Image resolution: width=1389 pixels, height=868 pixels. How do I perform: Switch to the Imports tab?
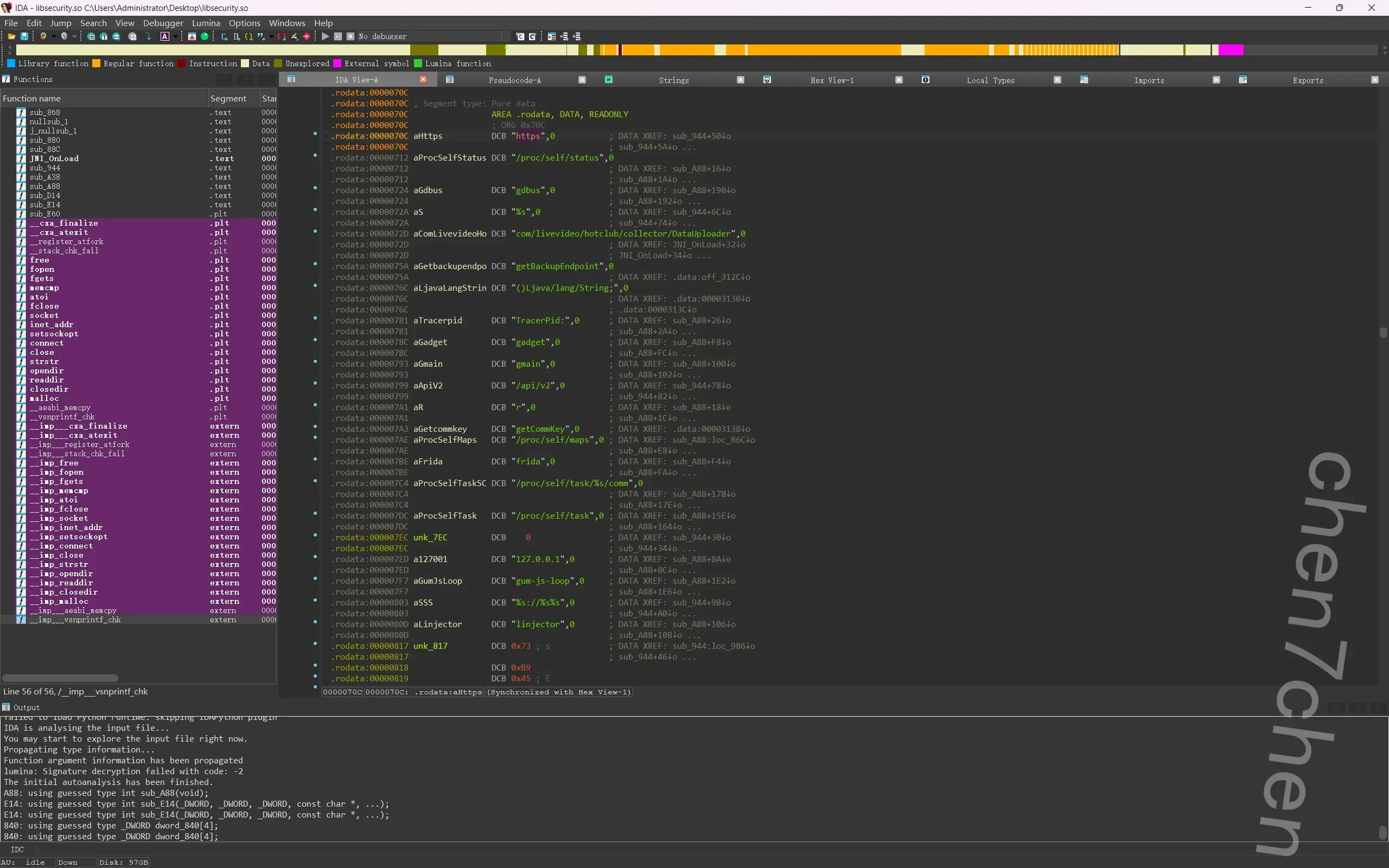[1149, 80]
